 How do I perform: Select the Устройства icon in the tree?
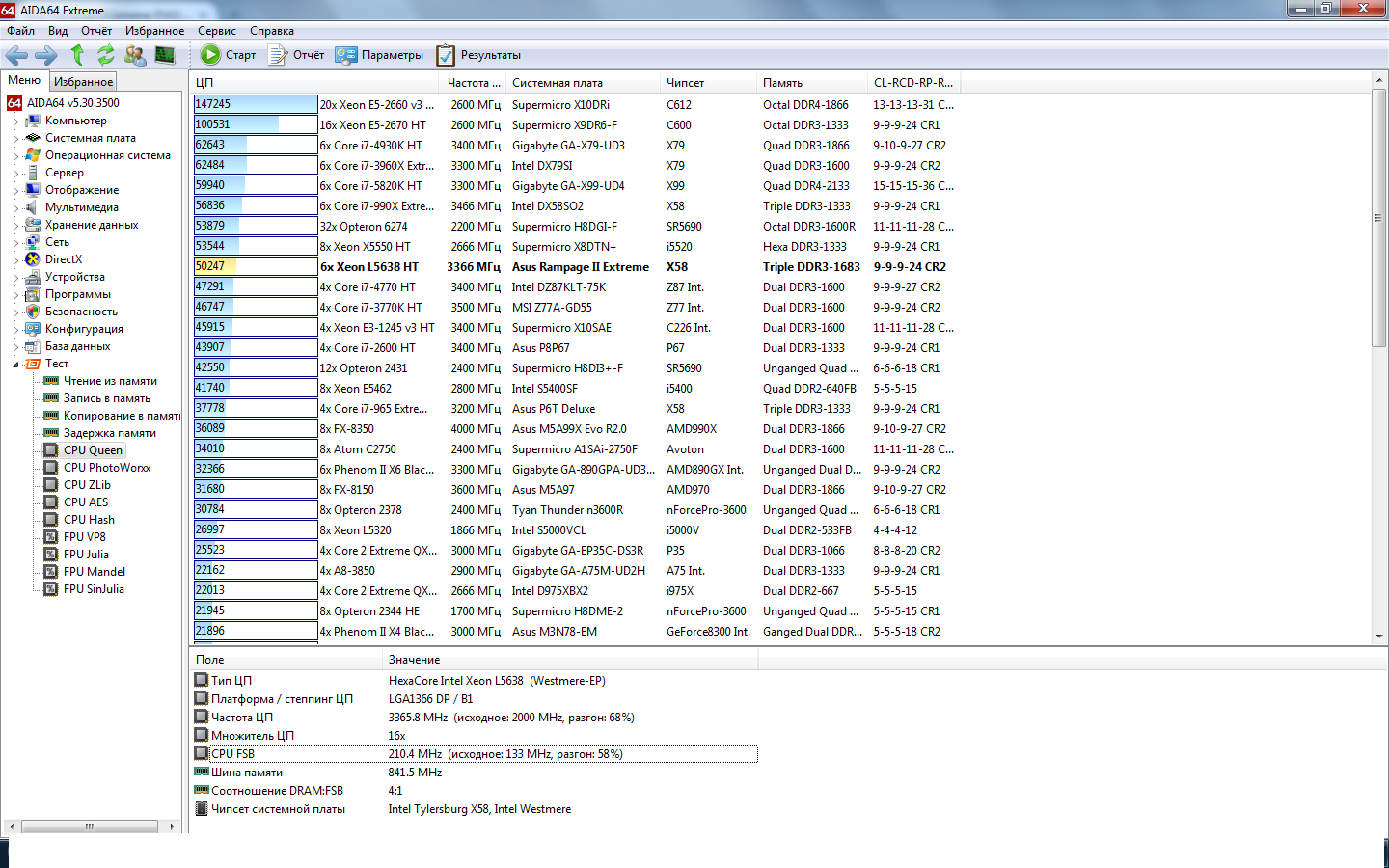point(33,277)
